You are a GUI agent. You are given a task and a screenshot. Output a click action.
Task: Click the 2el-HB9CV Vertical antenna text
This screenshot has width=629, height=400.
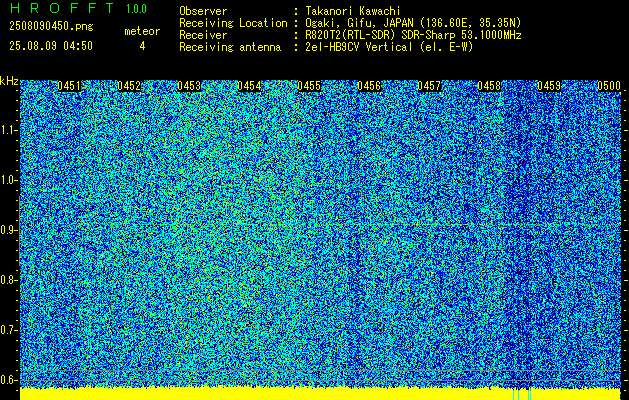tap(389, 47)
